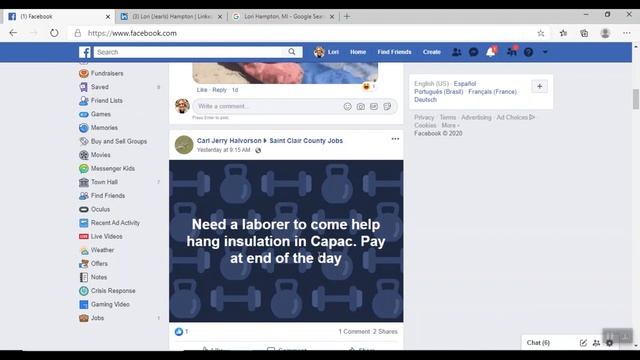View the 2 Shares on the post
Image resolution: width=640 pixels, height=360 pixels.
(385, 331)
